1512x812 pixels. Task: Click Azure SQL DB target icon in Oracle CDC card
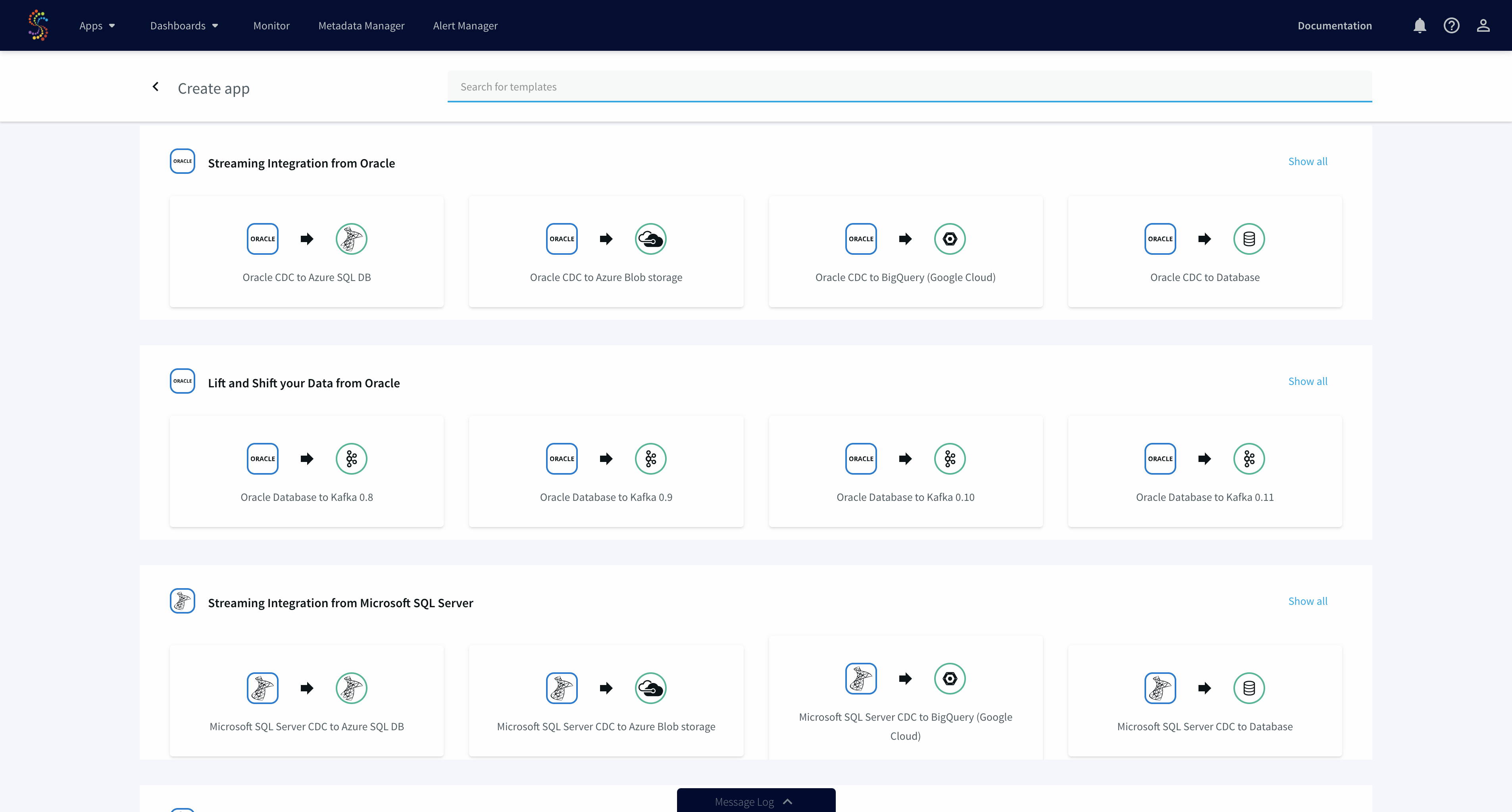click(x=352, y=239)
